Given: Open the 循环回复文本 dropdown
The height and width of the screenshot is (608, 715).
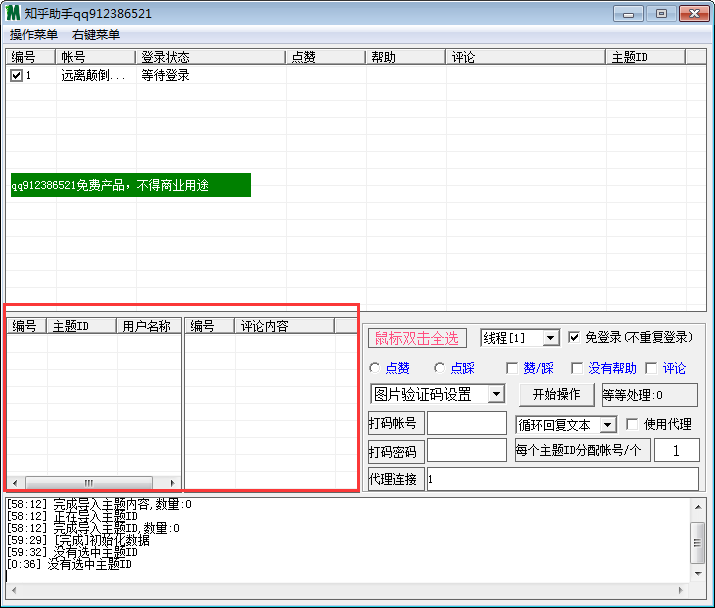Looking at the screenshot, I should tap(607, 425).
